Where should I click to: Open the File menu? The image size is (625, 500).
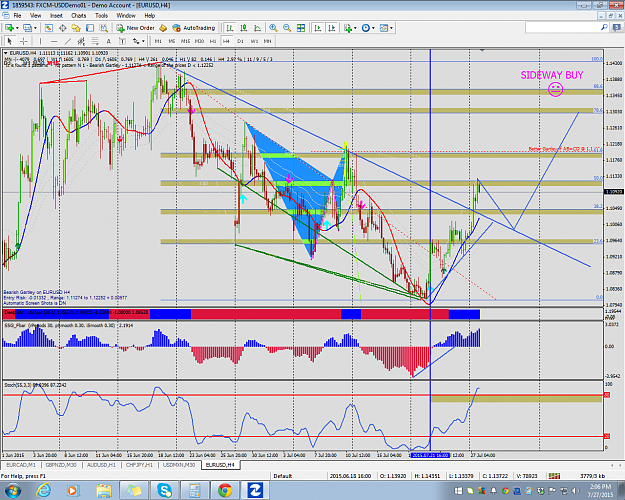click(x=17, y=16)
